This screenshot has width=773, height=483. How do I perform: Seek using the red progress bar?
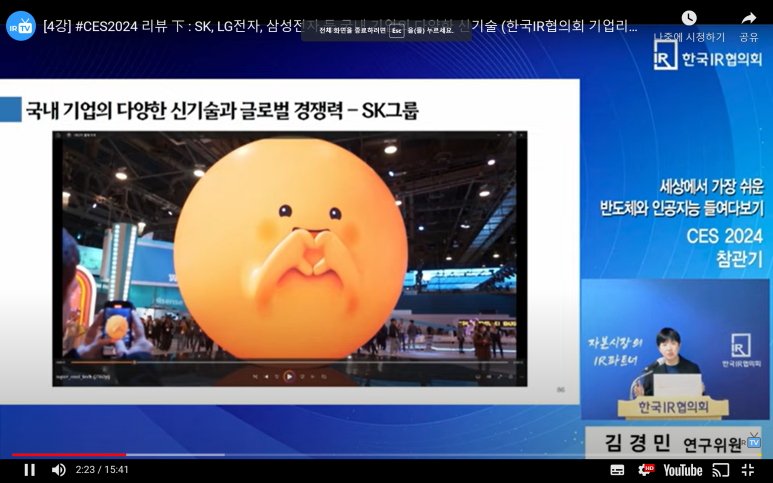386,454
